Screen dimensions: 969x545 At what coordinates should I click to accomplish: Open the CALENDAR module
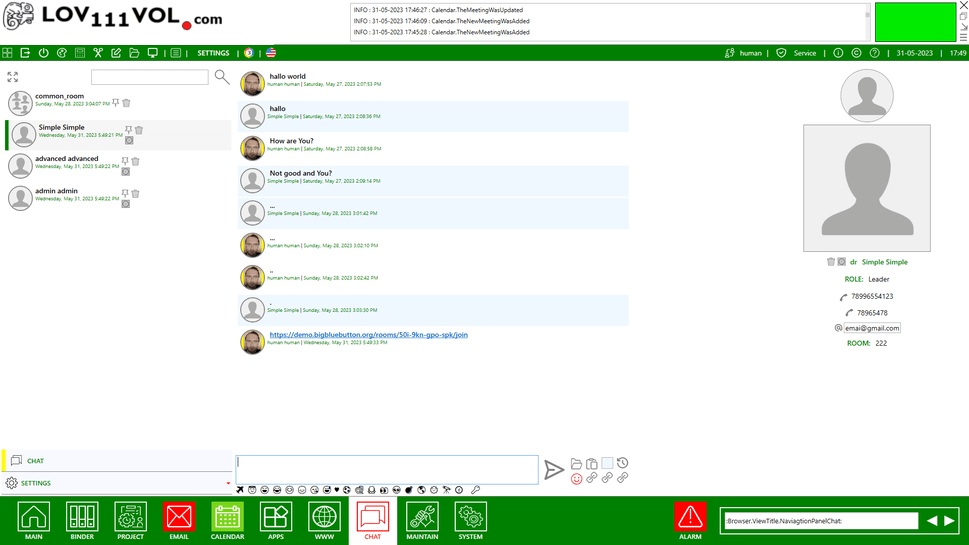pyautogui.click(x=227, y=521)
